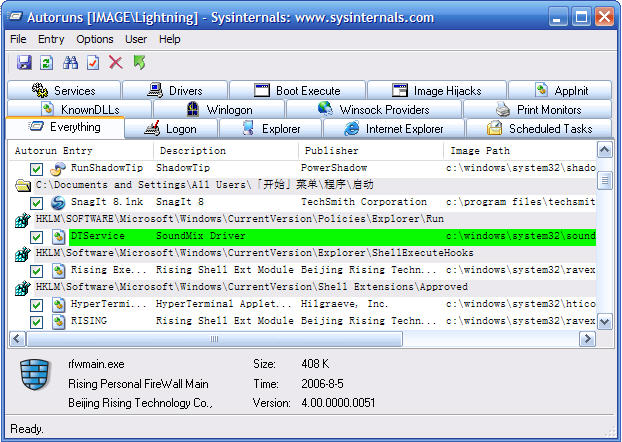Select the green DTService SoundMix Driver row
The image size is (622, 442).
point(332,237)
